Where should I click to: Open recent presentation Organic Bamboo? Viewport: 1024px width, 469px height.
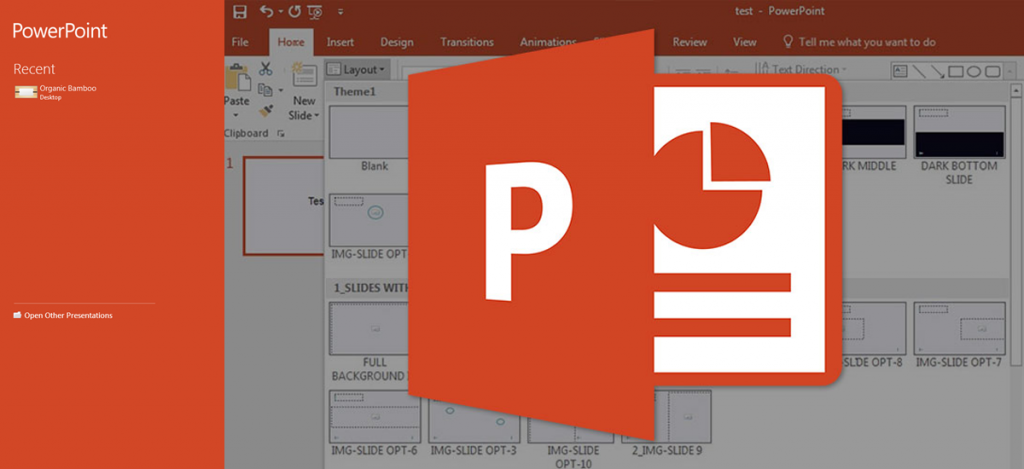pos(56,92)
